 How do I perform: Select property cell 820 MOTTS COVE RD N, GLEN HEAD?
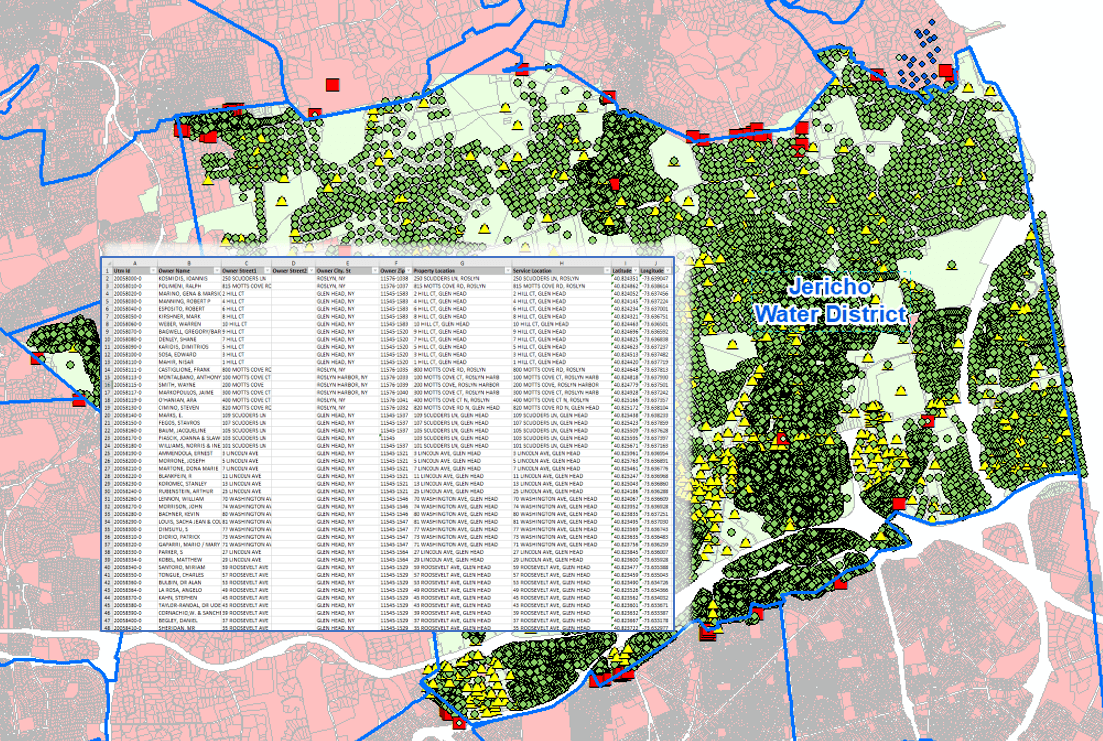(x=462, y=407)
